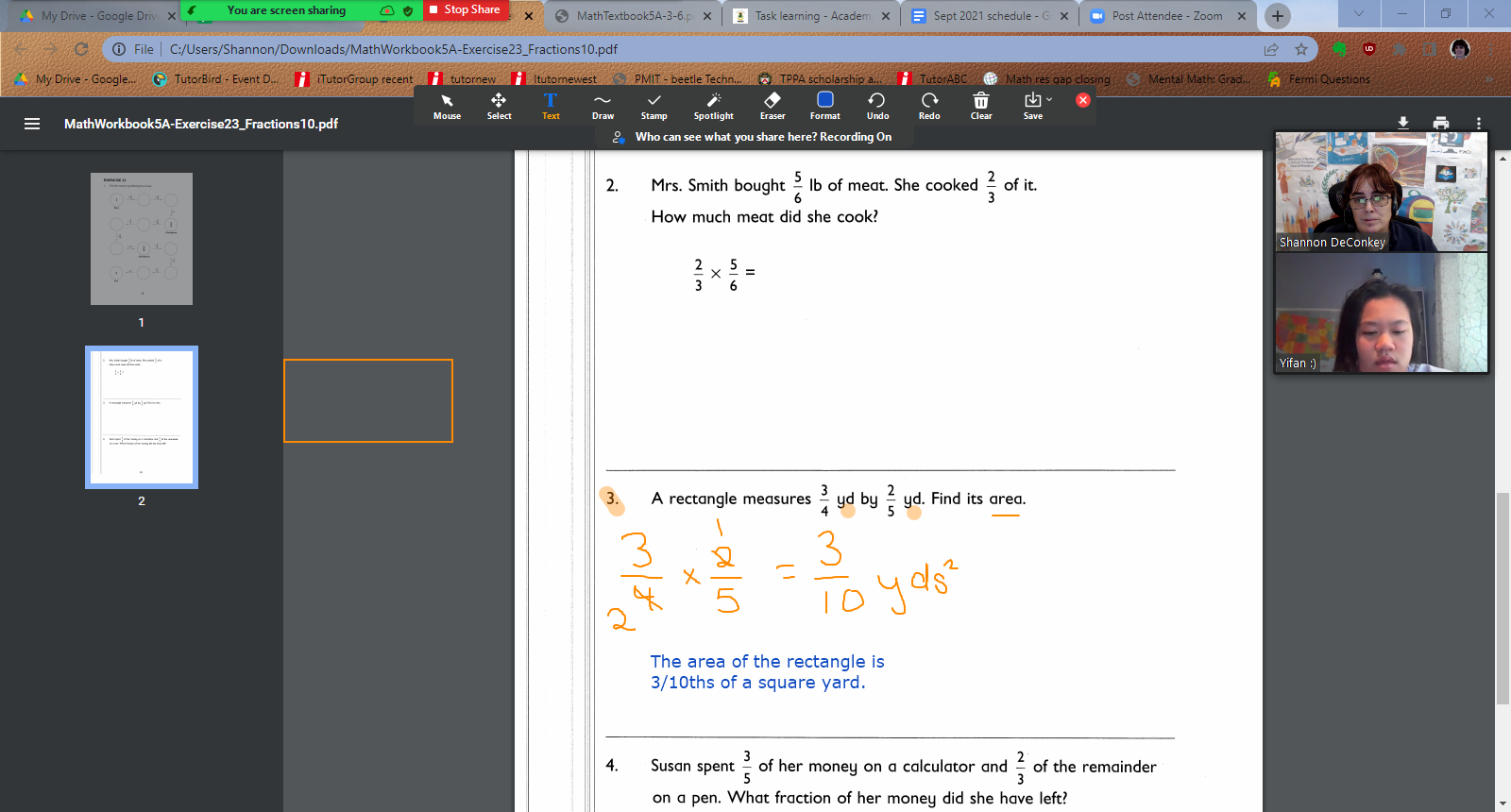Screen dimensions: 1511x812
Task: Activate the Text annotation tool
Action: 551,106
